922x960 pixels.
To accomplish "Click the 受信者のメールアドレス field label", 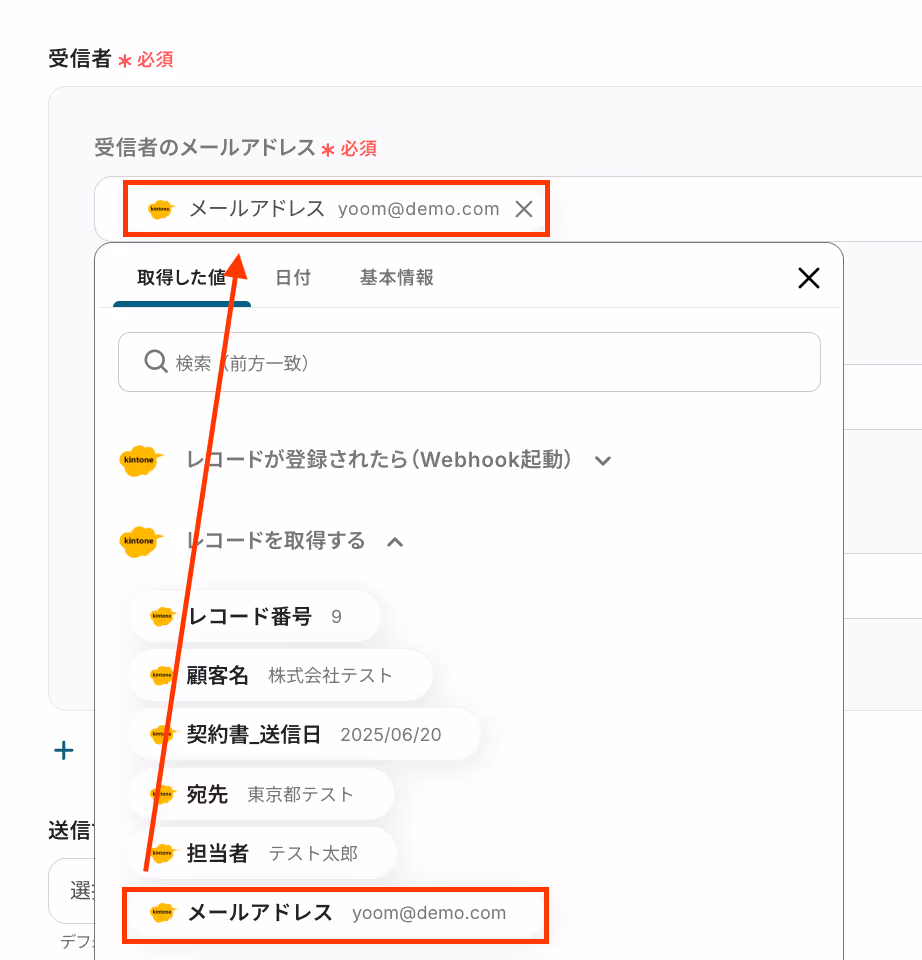I will coord(204,148).
